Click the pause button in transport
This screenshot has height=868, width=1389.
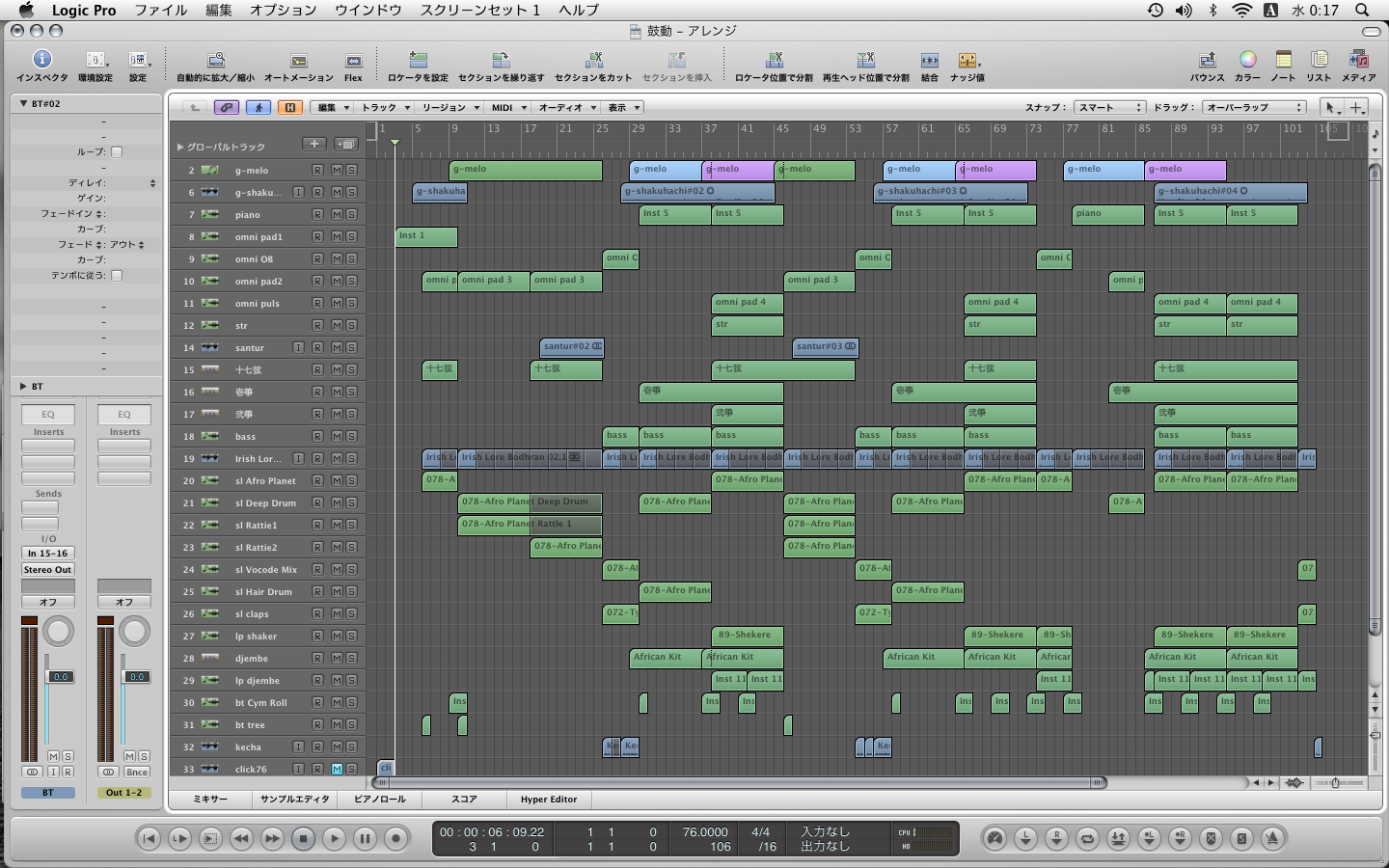click(365, 838)
